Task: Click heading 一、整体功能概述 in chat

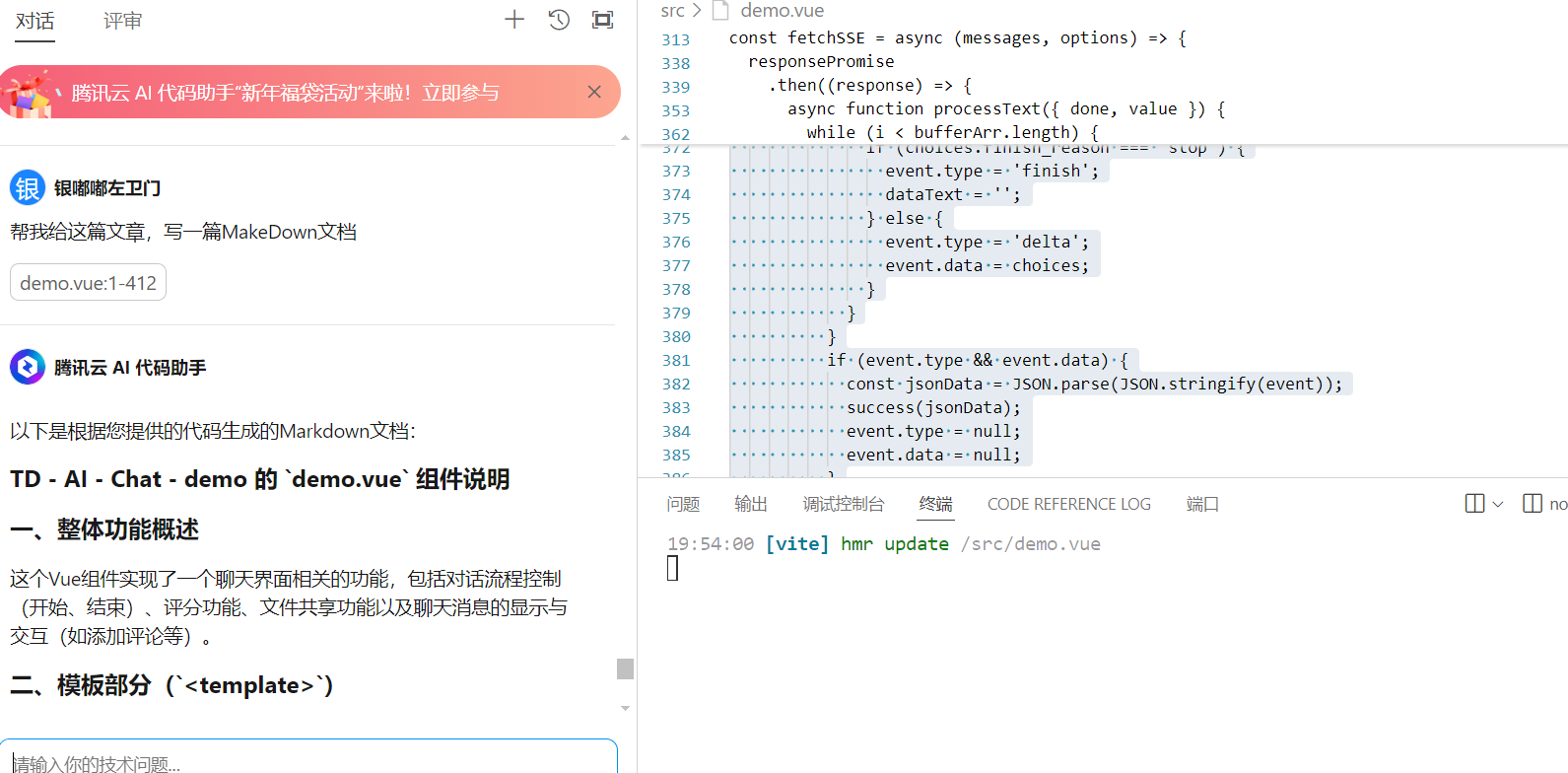Action: 104,529
